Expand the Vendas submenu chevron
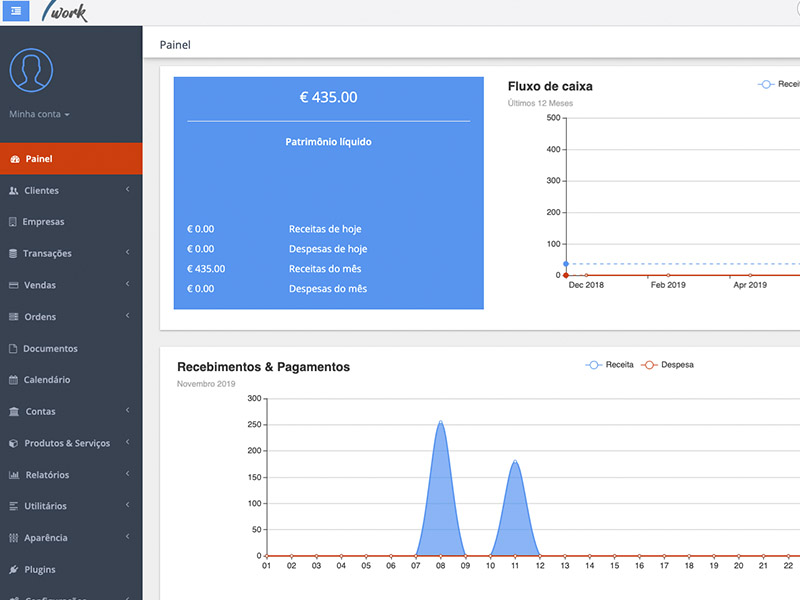This screenshot has width=800, height=600. click(128, 285)
